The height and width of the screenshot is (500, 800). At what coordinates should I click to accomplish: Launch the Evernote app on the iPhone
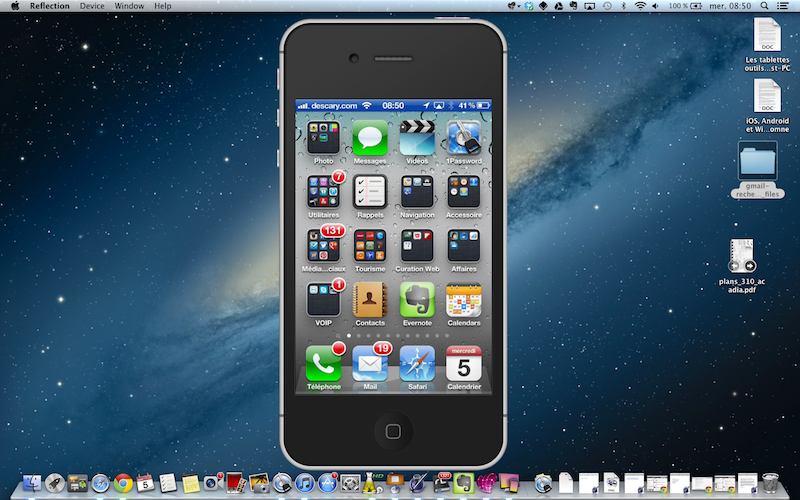coord(417,300)
